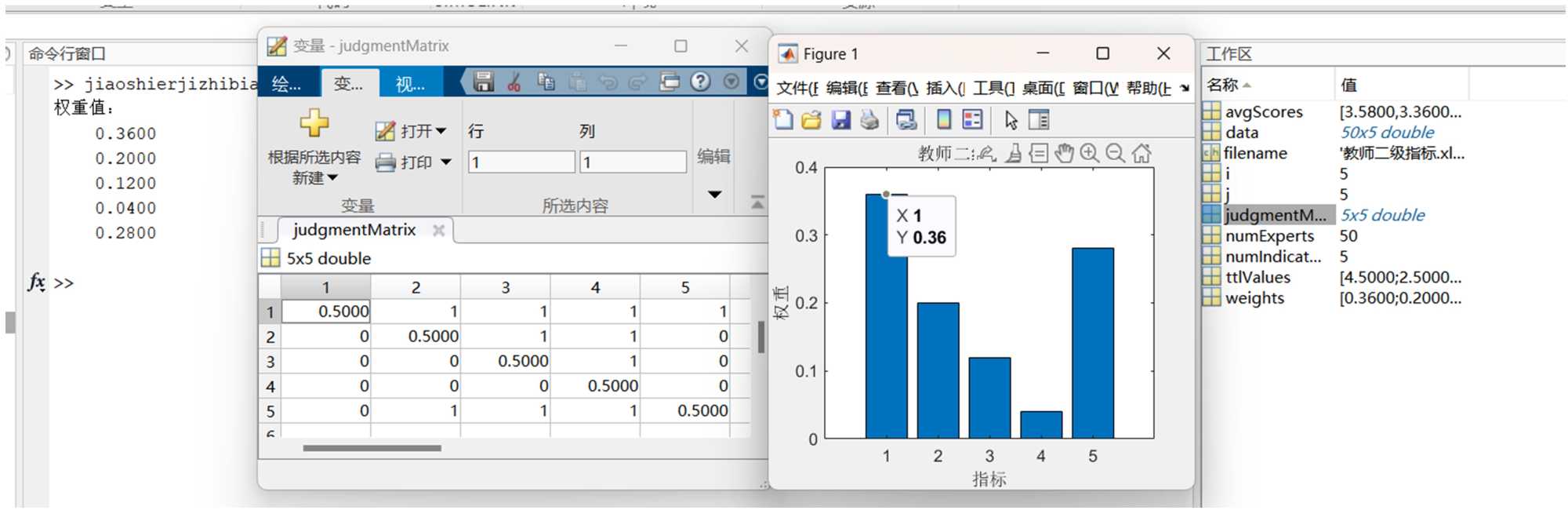This screenshot has height=510, width=1568.
Task: Click the zoom in magnifier above the plot
Action: (1089, 153)
